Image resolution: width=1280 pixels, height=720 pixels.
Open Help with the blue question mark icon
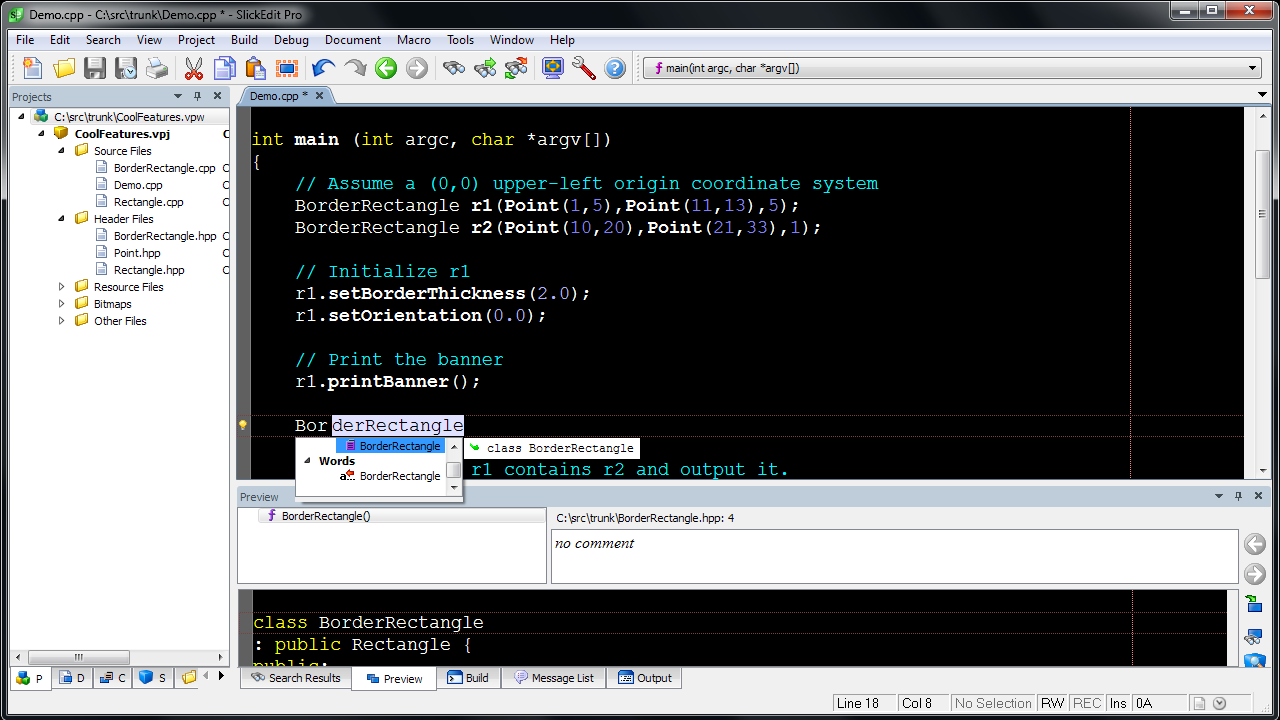point(615,68)
